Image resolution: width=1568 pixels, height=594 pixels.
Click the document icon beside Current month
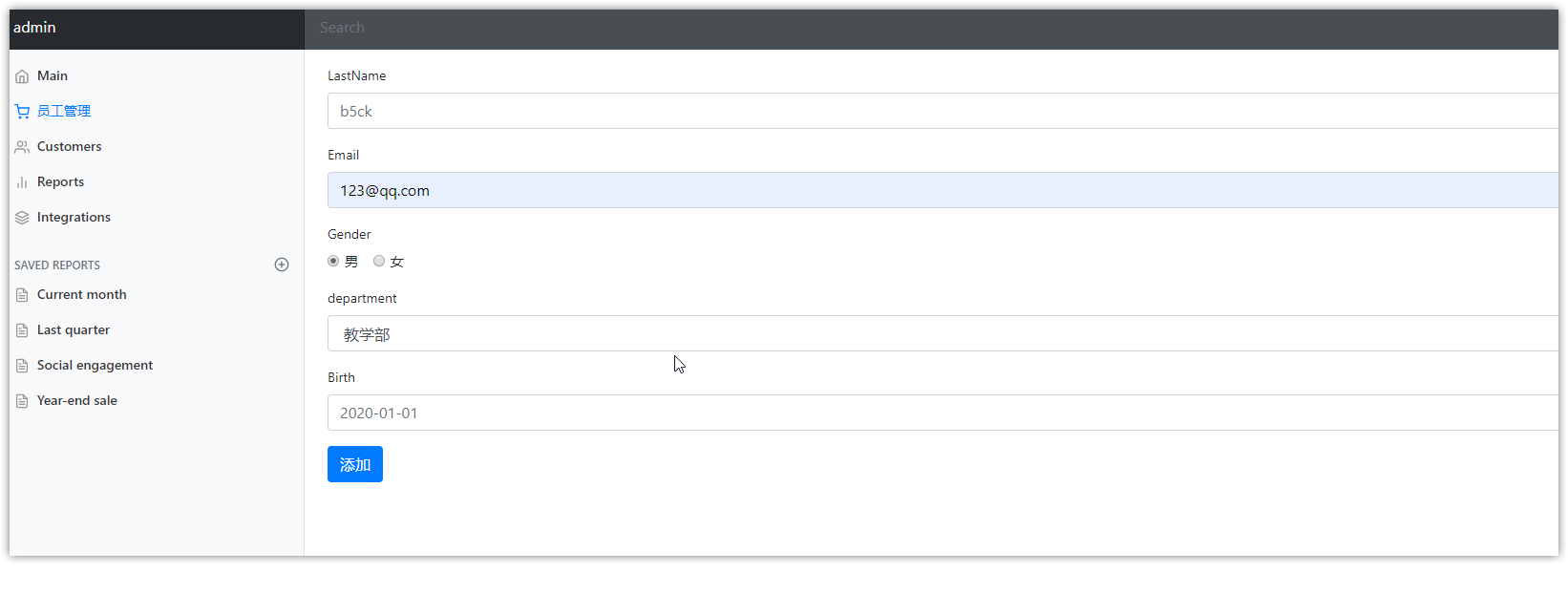pos(22,295)
